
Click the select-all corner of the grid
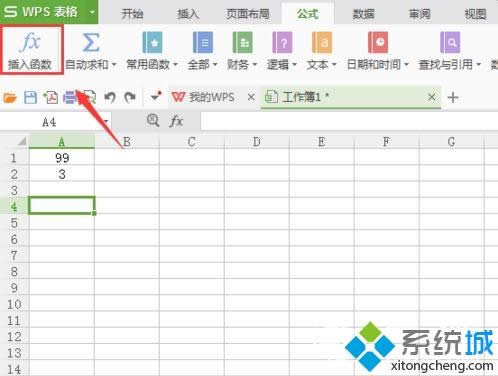21,142
